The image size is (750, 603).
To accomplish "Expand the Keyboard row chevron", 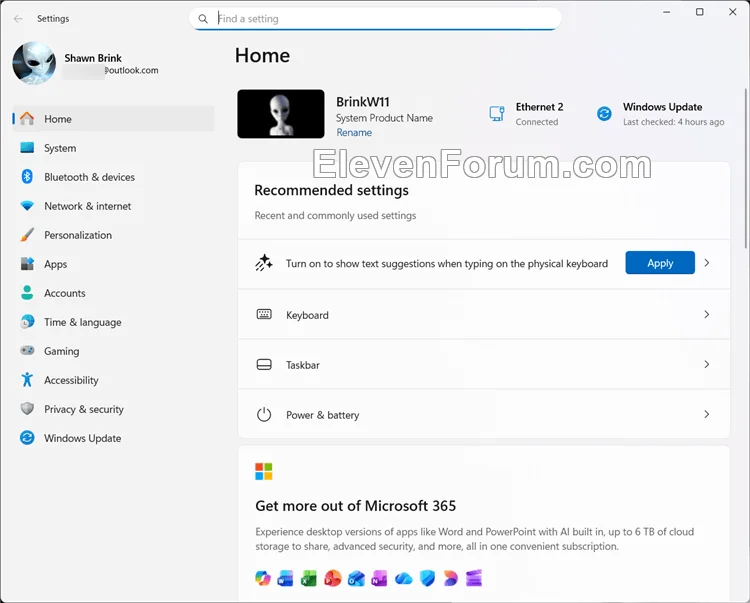I will click(707, 314).
